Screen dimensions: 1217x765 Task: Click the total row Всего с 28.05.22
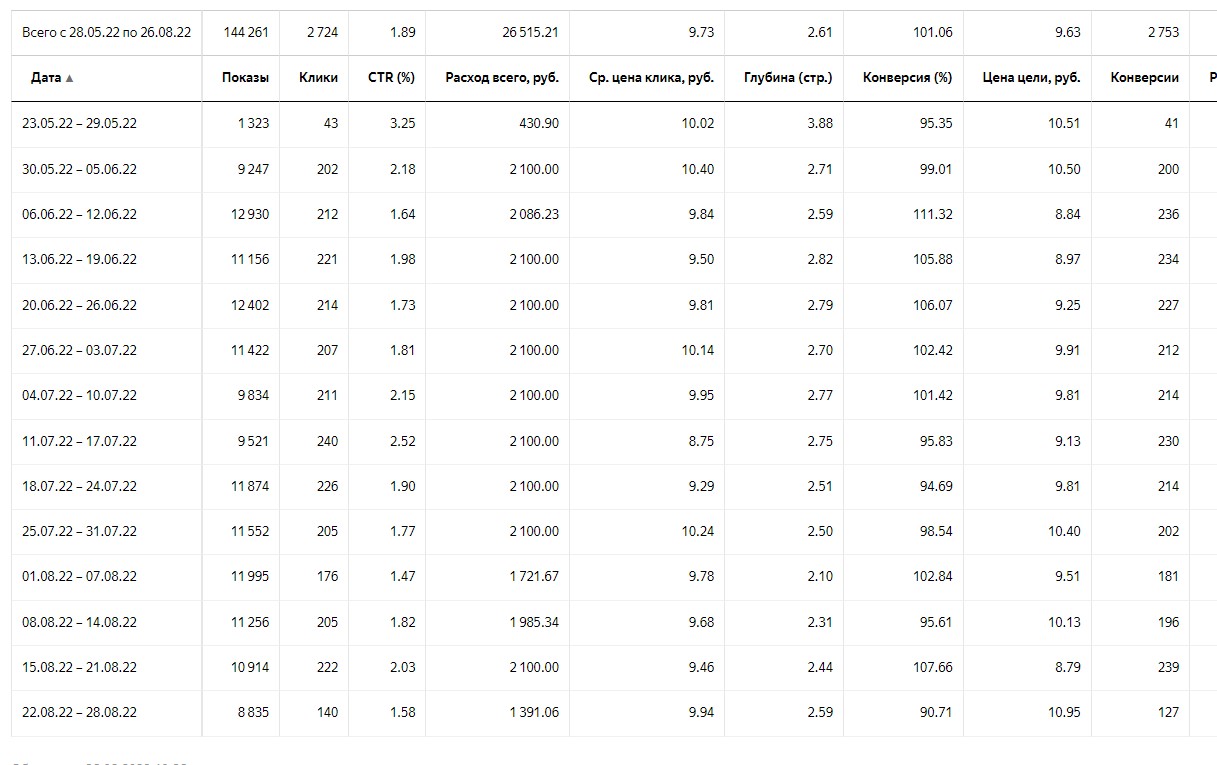(x=614, y=32)
